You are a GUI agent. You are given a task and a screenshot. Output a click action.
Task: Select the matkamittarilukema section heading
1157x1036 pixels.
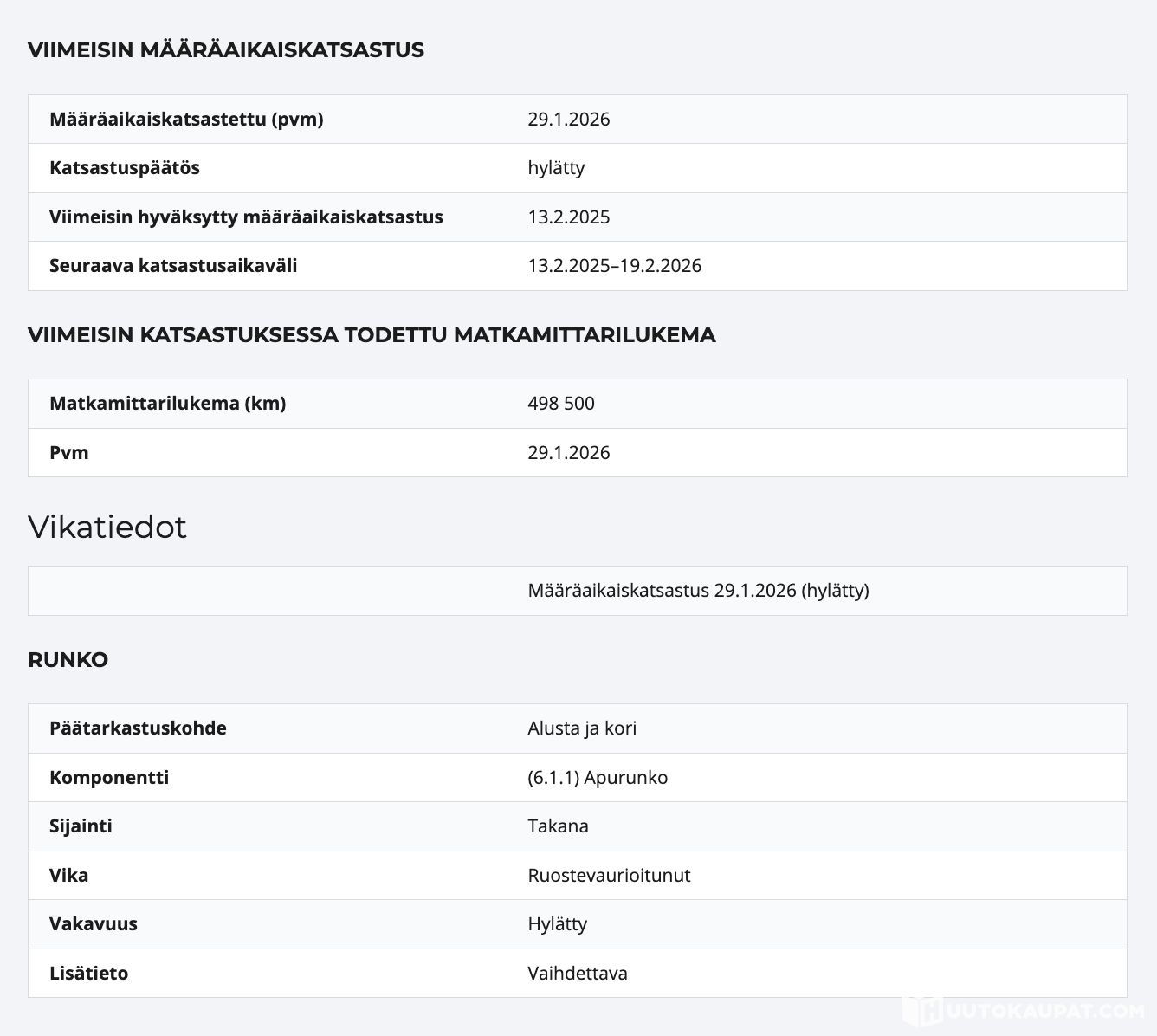click(x=372, y=335)
